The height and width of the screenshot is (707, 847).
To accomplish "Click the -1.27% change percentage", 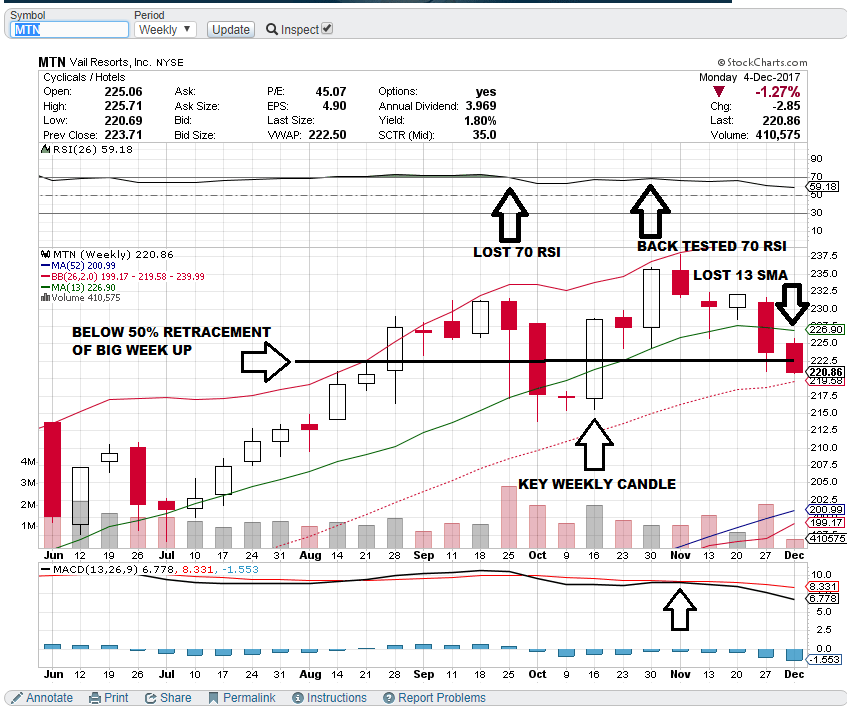I will [x=777, y=91].
